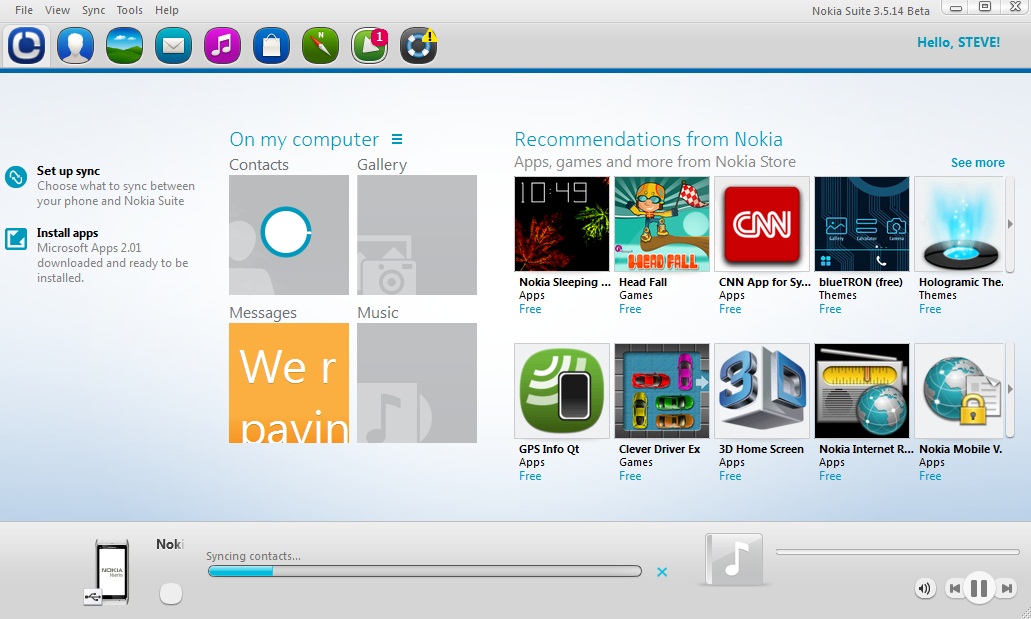
Task: Open the Install apps link
Action: click(68, 233)
